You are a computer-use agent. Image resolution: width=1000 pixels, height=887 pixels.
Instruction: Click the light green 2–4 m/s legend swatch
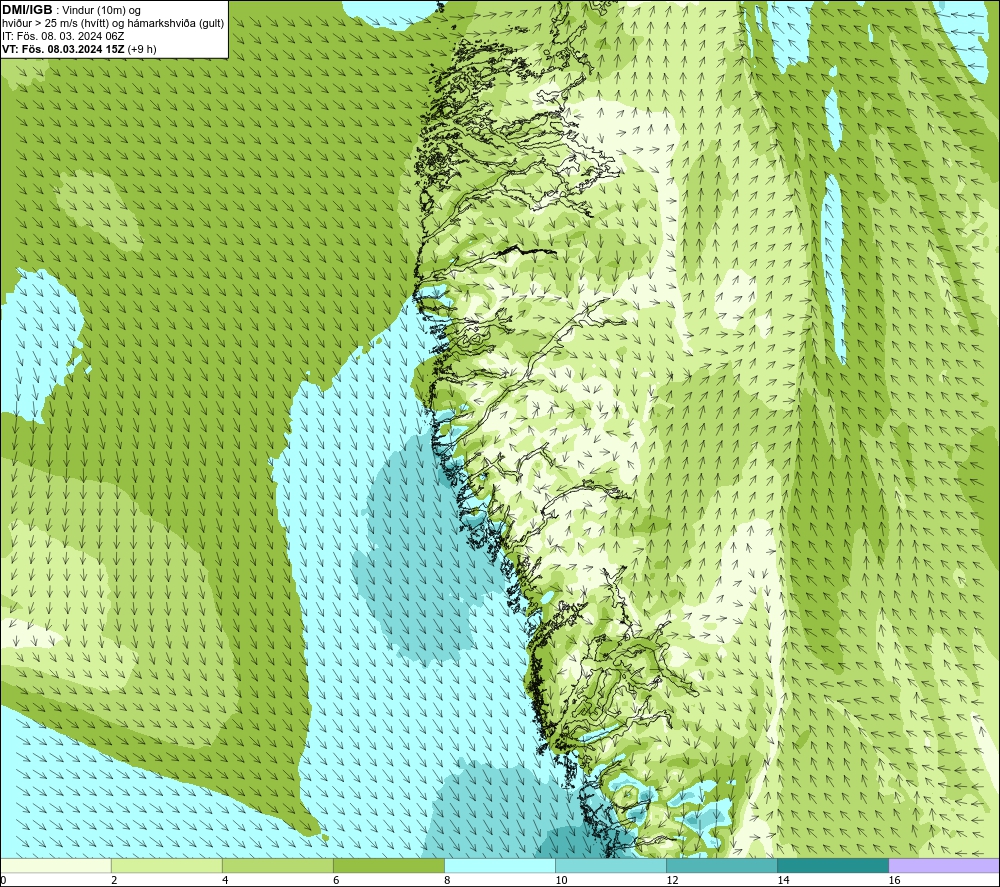click(x=167, y=865)
